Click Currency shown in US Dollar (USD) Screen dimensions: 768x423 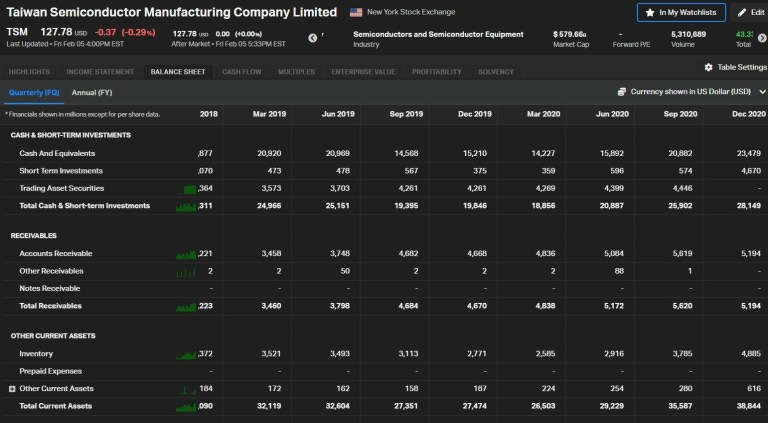[x=691, y=92]
